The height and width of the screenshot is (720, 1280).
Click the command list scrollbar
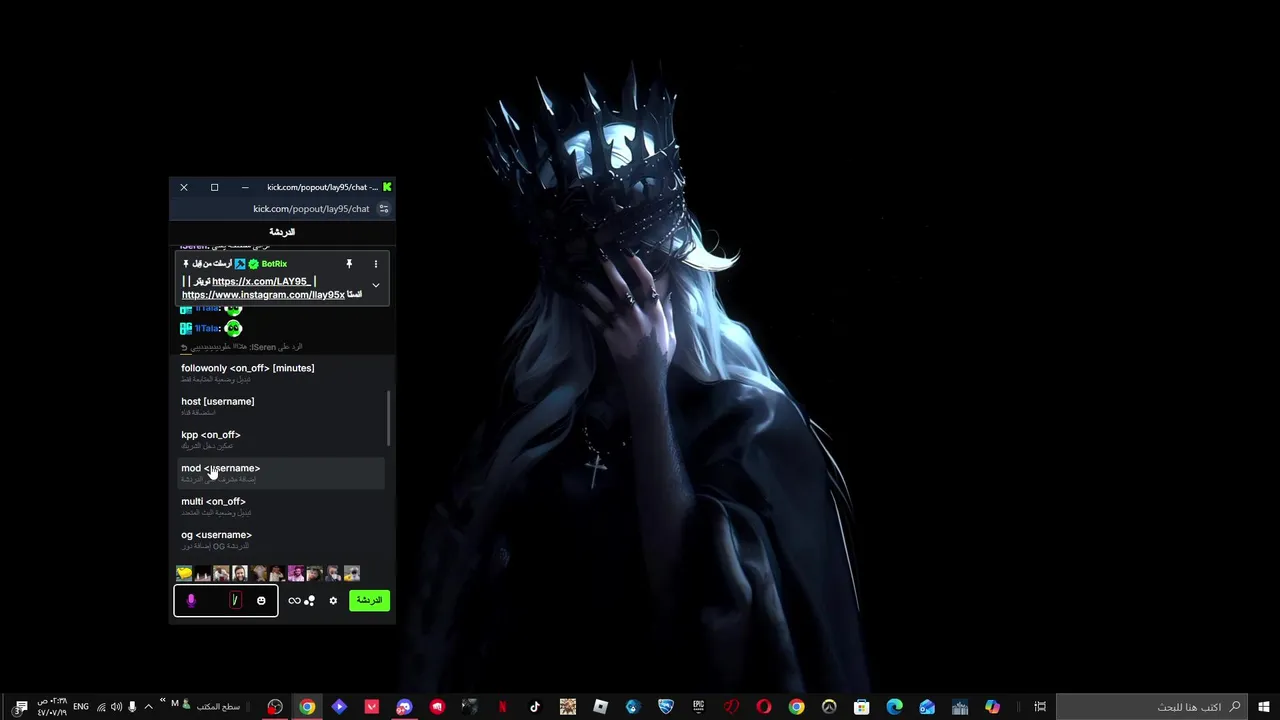388,419
